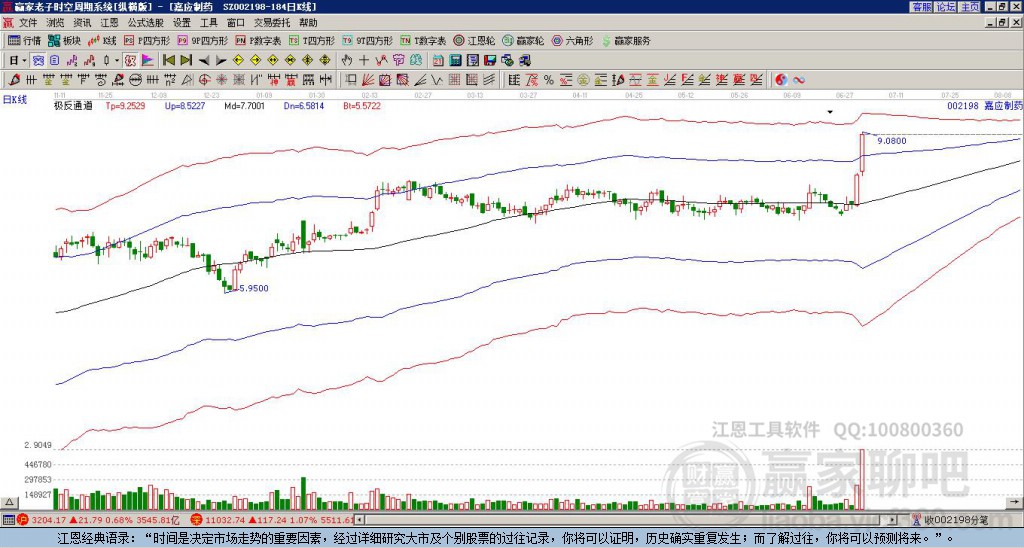
Task: Select the zigzag wave line tool
Action: (436, 80)
